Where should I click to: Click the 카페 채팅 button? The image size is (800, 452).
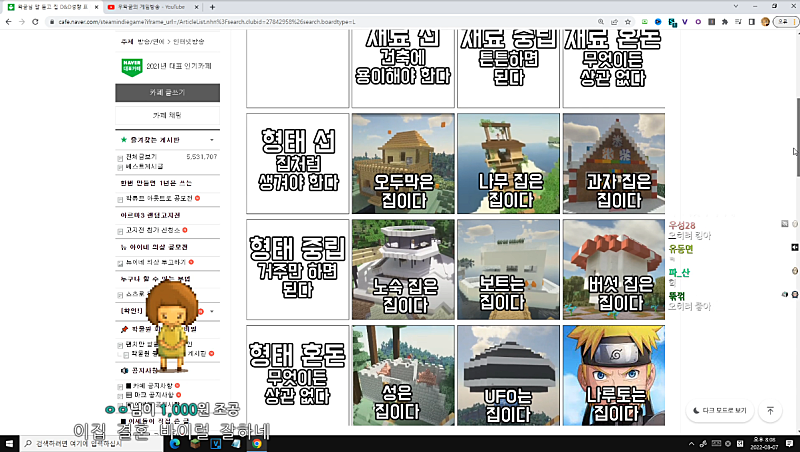167,116
